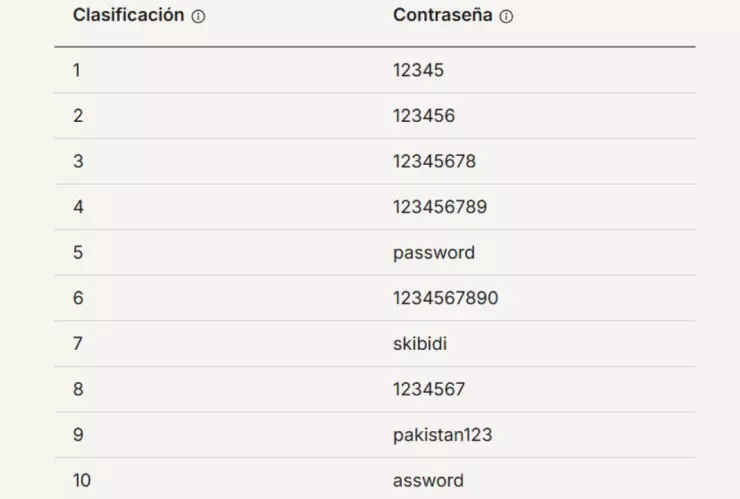Screen dimensions: 740x499
Task: Click the 1234567890 password entry
Action: 445,298
